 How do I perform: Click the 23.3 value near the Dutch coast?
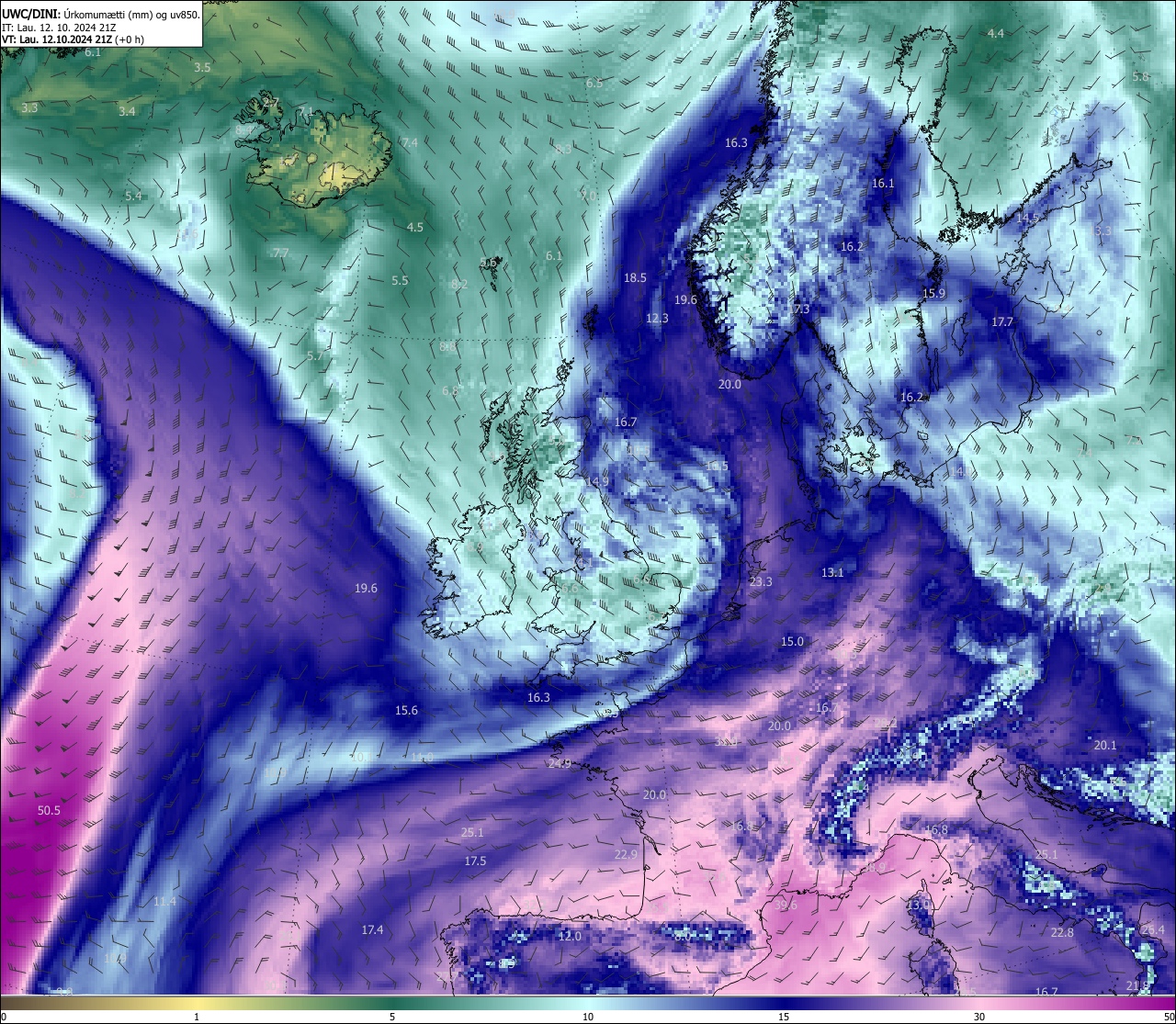(761, 581)
